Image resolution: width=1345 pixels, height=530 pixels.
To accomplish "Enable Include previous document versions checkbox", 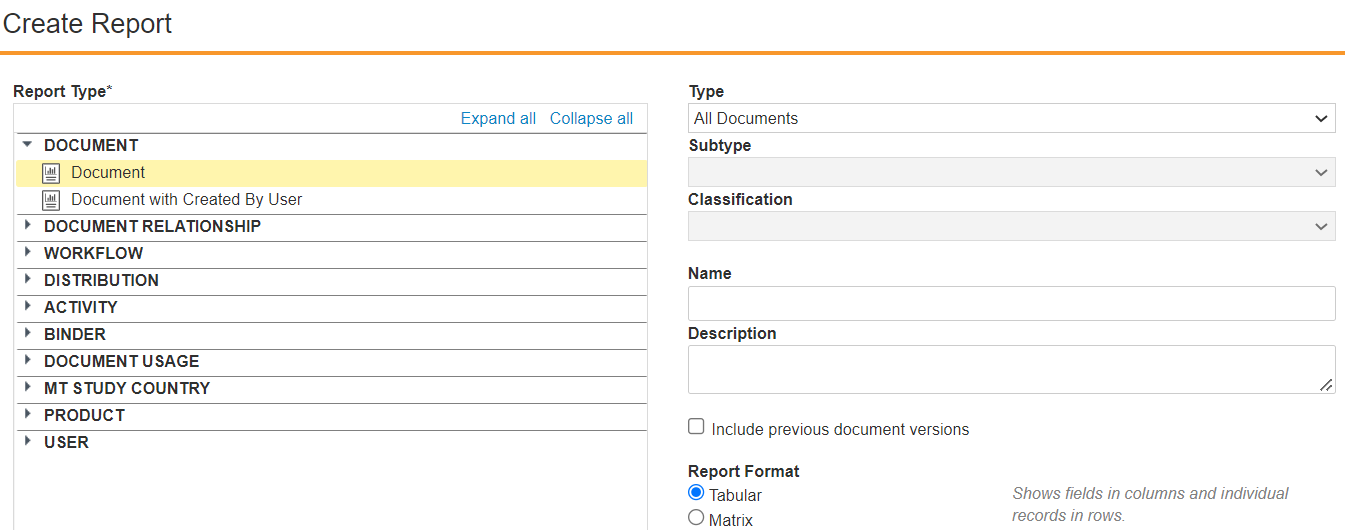I will 697,427.
